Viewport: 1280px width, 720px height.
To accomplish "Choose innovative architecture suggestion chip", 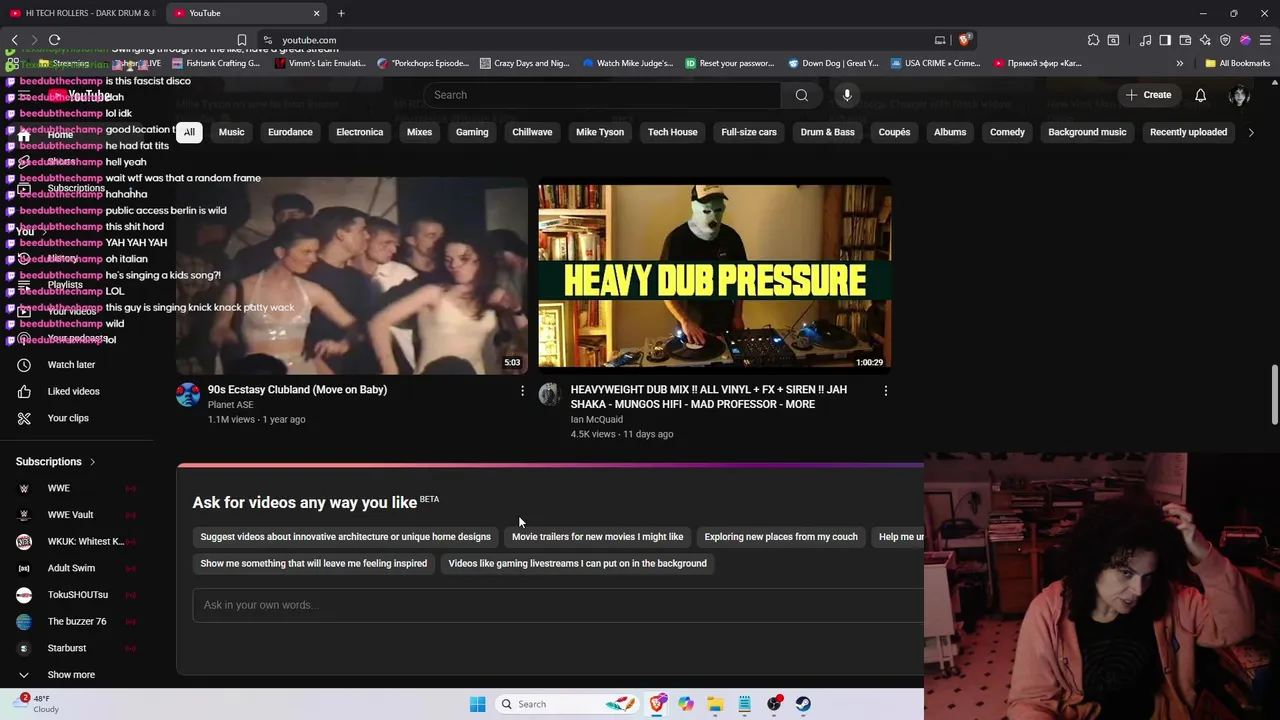I will [345, 537].
